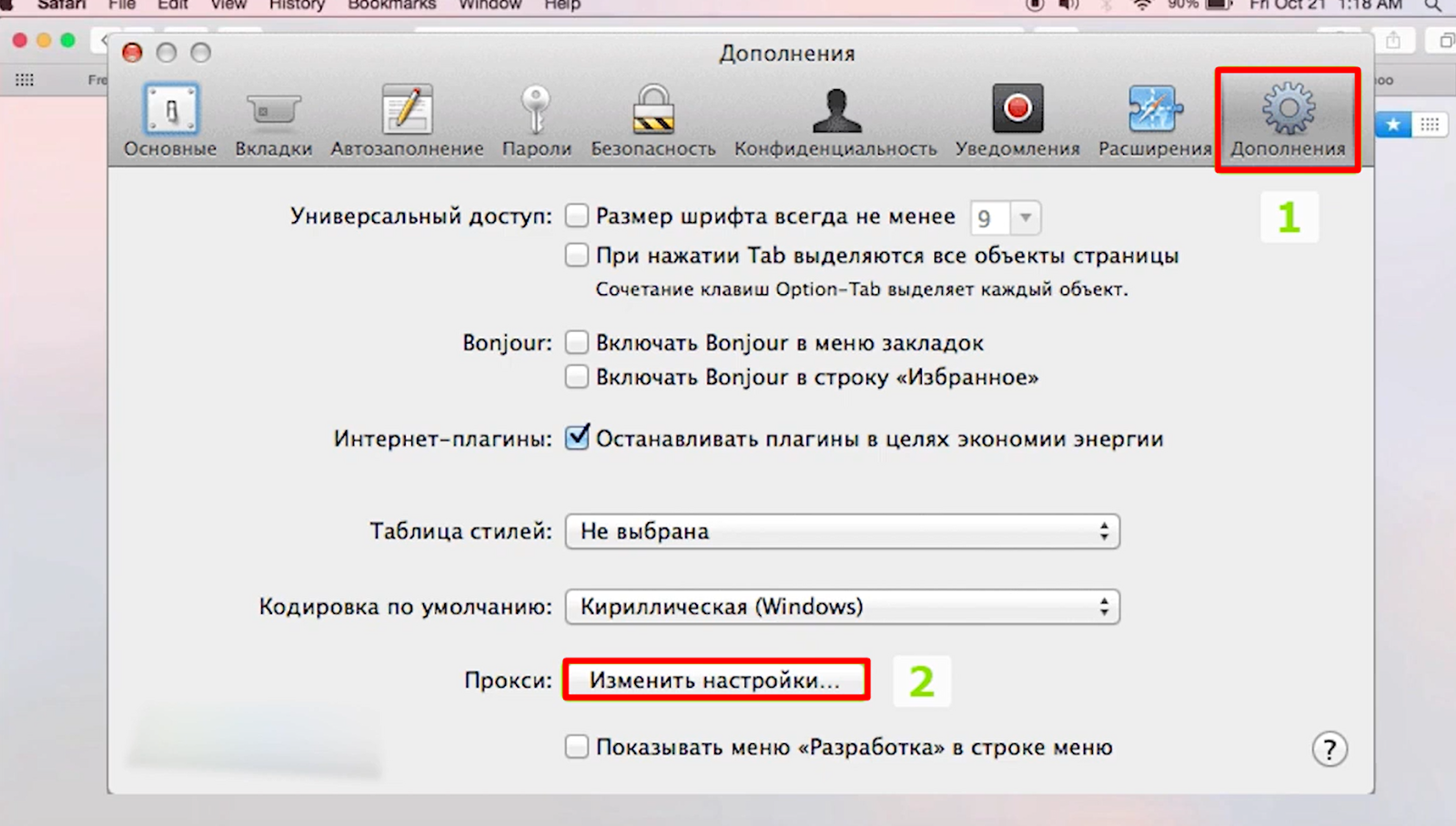Close the Дополнения preferences window
The image size is (1456, 826).
pos(133,53)
